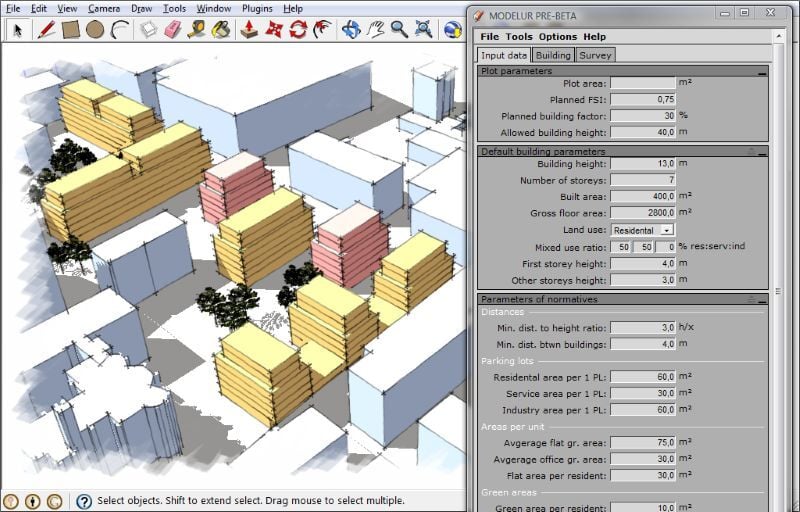Activate the Paint Bucket tool
The height and width of the screenshot is (512, 800).
[x=220, y=29]
